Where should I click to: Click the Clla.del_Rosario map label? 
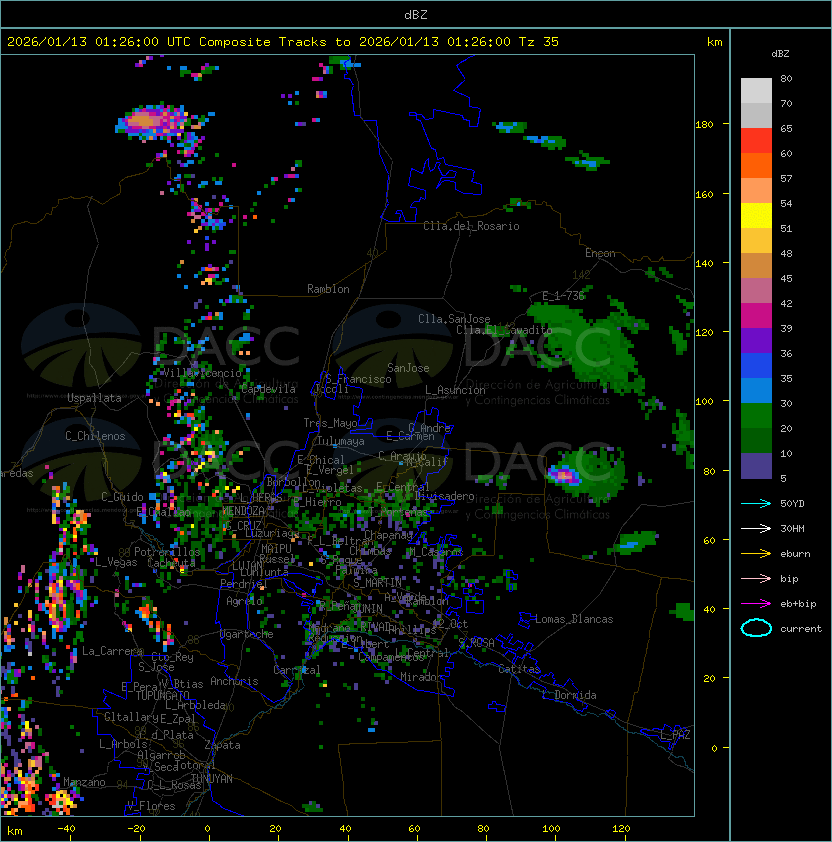471,226
